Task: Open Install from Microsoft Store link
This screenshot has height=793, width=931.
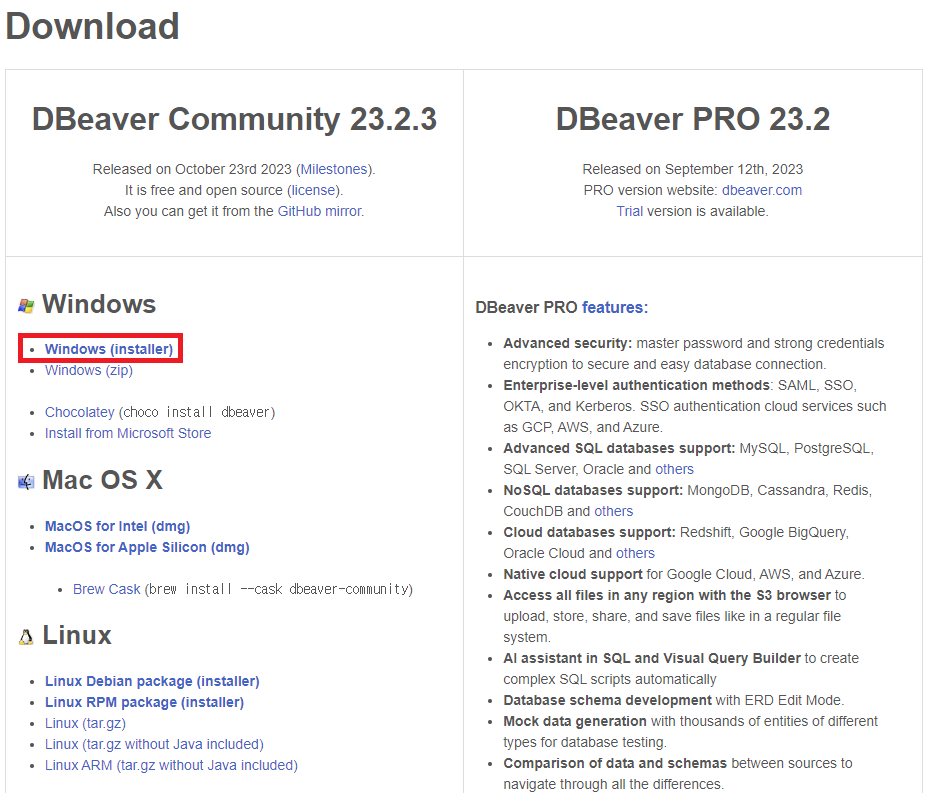Action: [x=128, y=433]
